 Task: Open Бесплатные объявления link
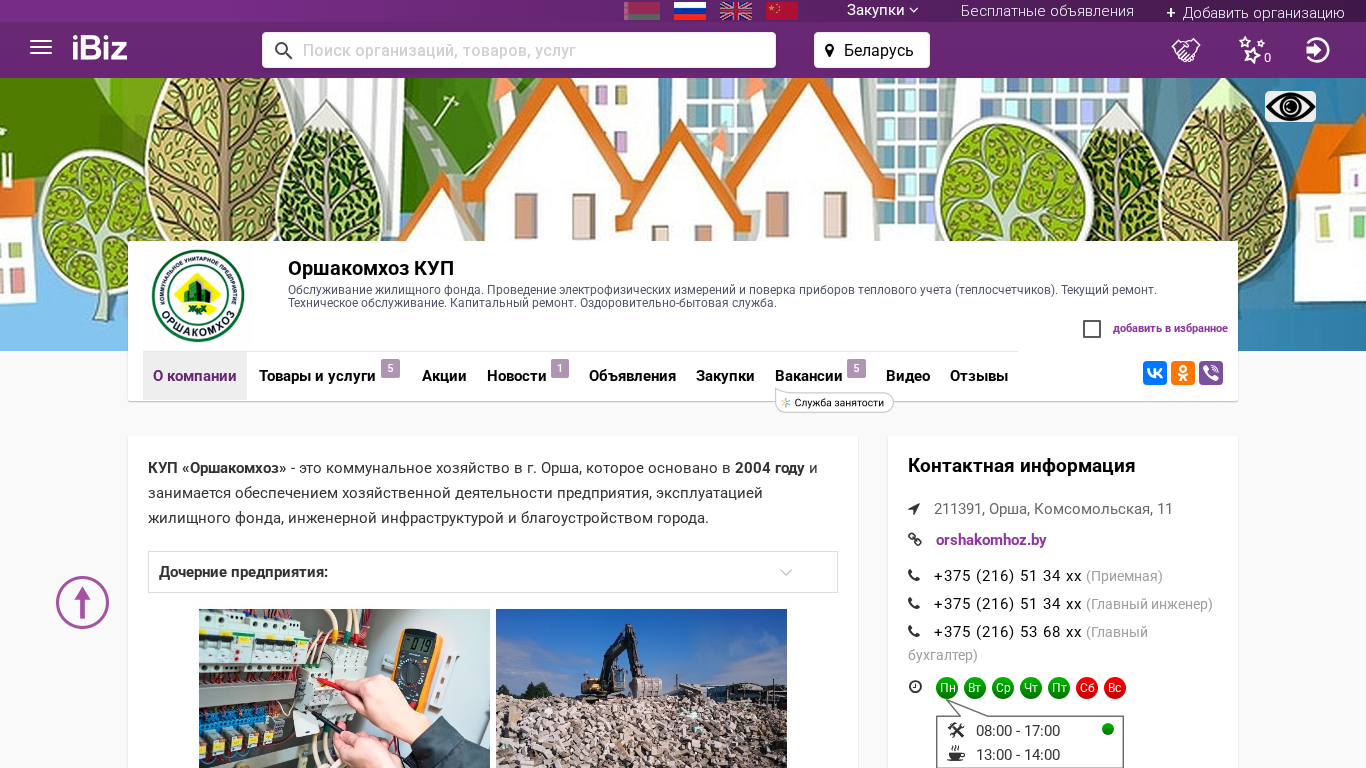tap(1047, 11)
